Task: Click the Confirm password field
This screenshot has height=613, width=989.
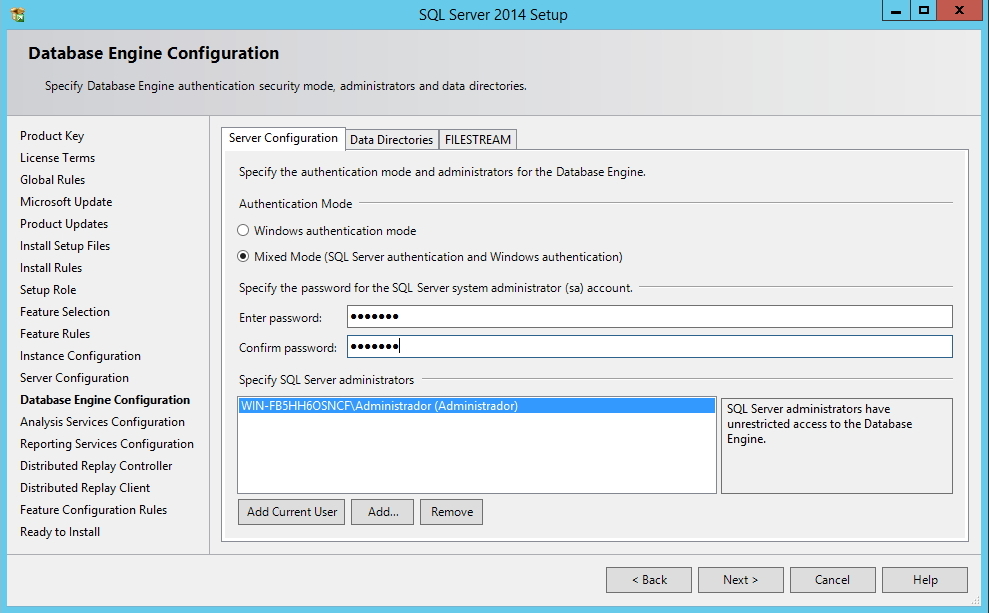Action: (650, 346)
